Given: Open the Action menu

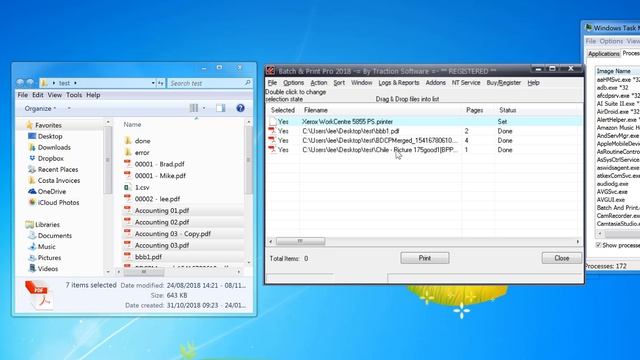Looking at the screenshot, I should tap(319, 82).
